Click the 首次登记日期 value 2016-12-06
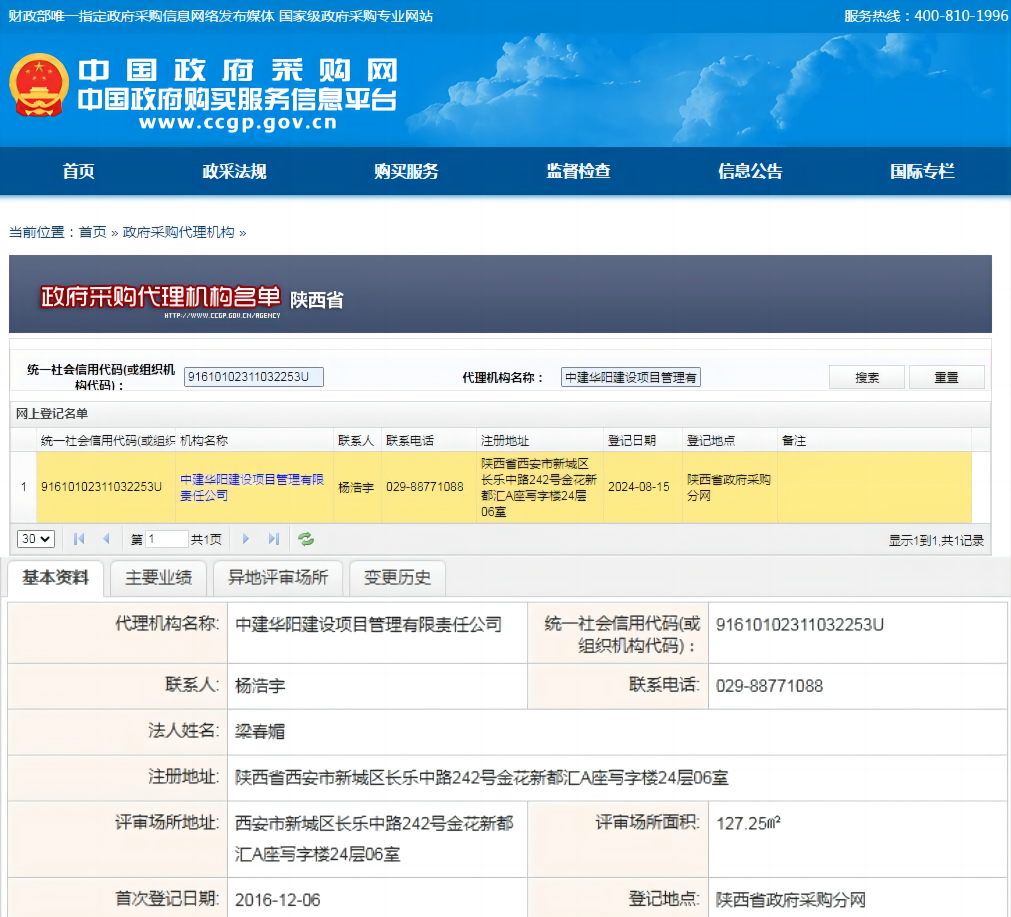 278,900
